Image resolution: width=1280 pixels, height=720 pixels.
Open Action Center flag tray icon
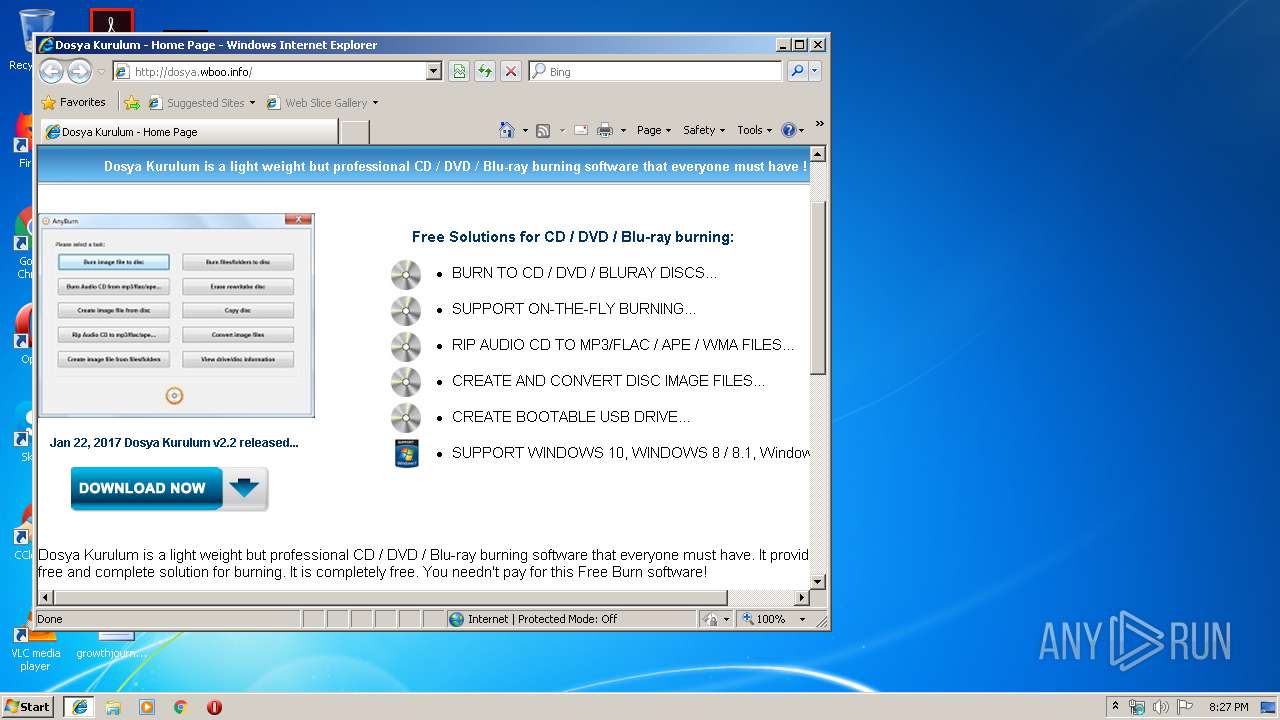point(1185,707)
